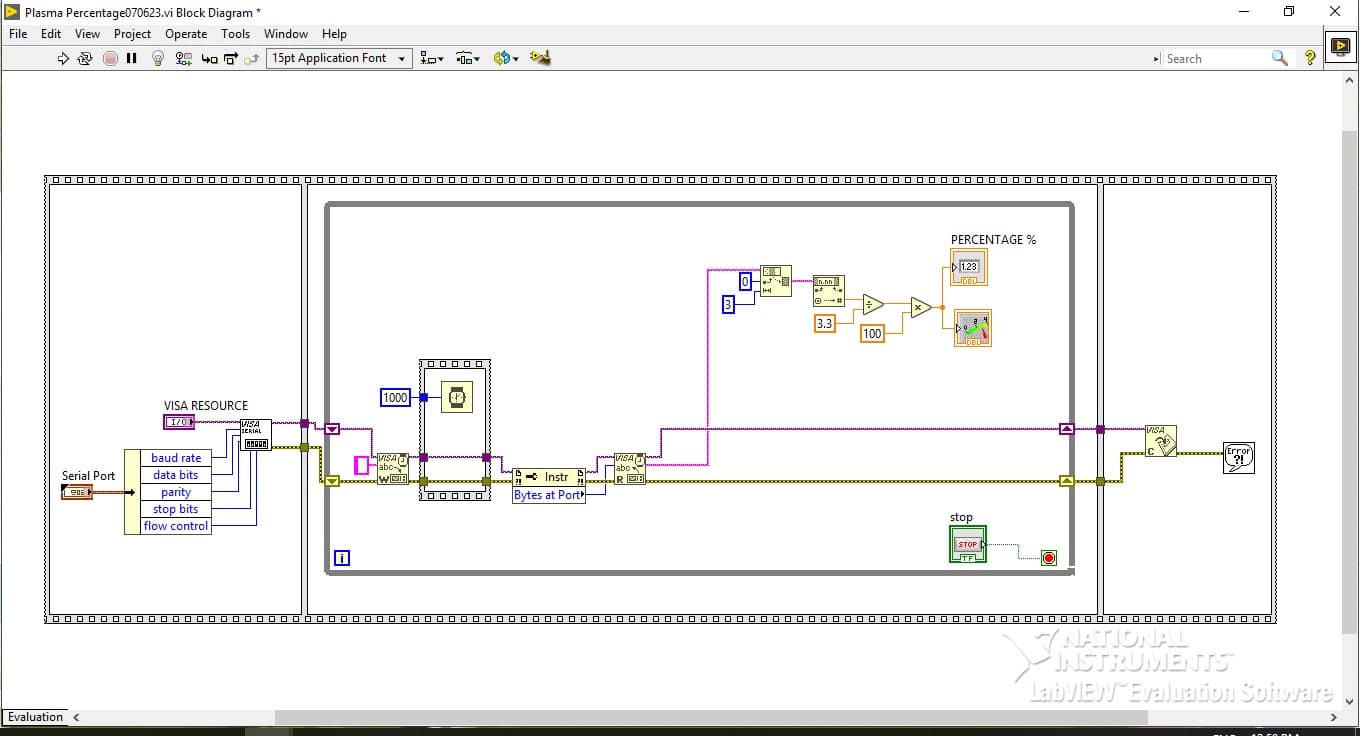
Task: Click the Simple Error Handler VI icon
Action: point(1239,457)
